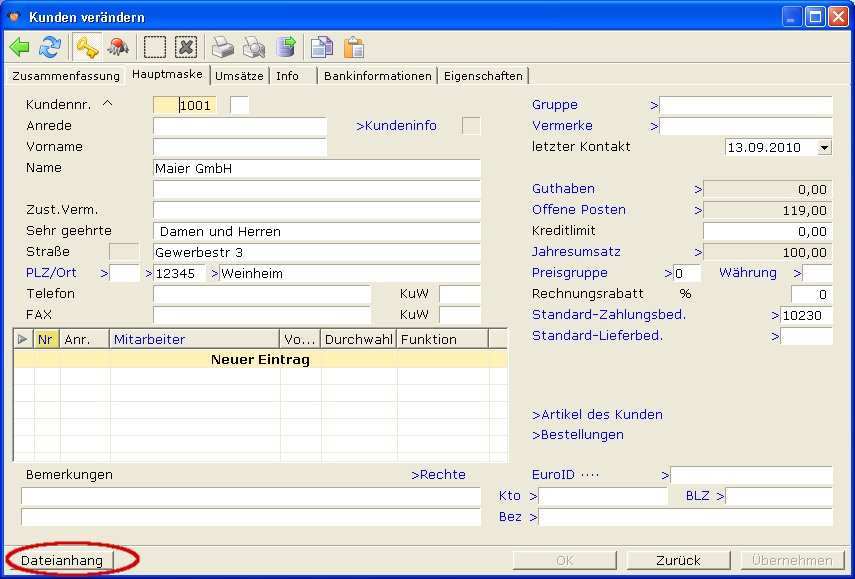Open the Standard-Zahlungsbed. lookup arrow
Screen dimensions: 855x579
point(775,315)
